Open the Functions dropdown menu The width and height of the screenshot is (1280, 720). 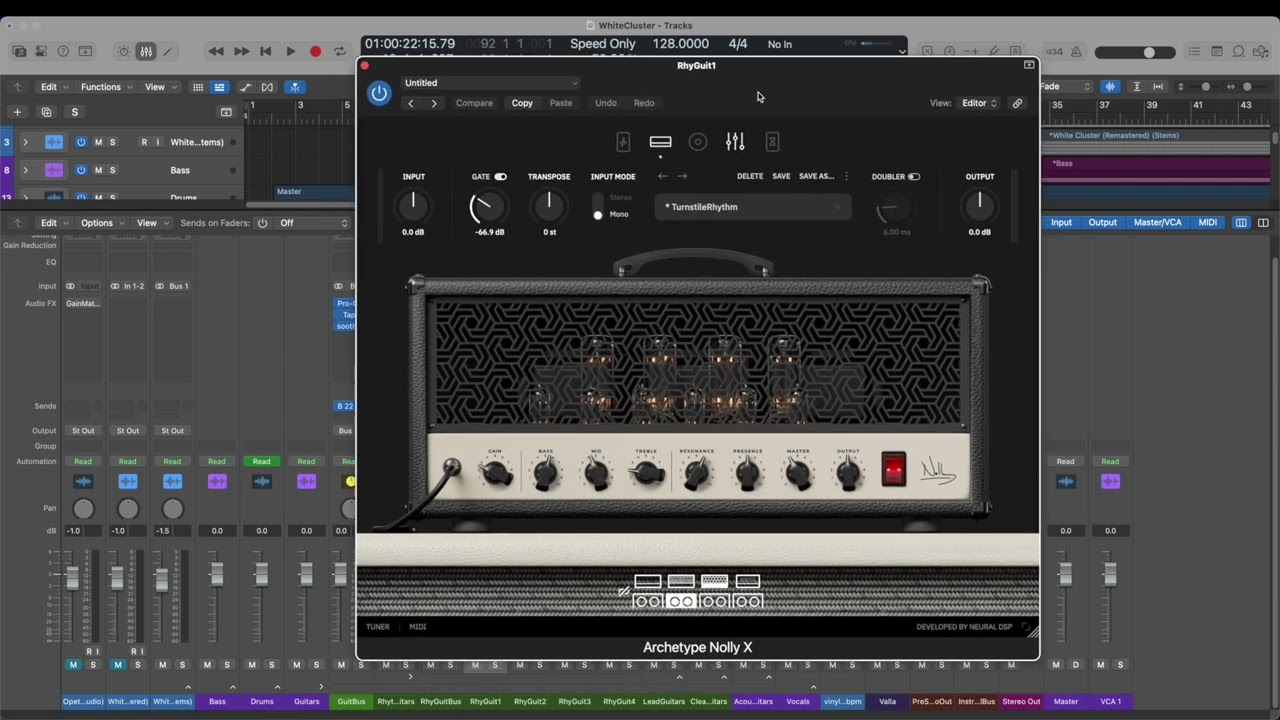coord(106,87)
